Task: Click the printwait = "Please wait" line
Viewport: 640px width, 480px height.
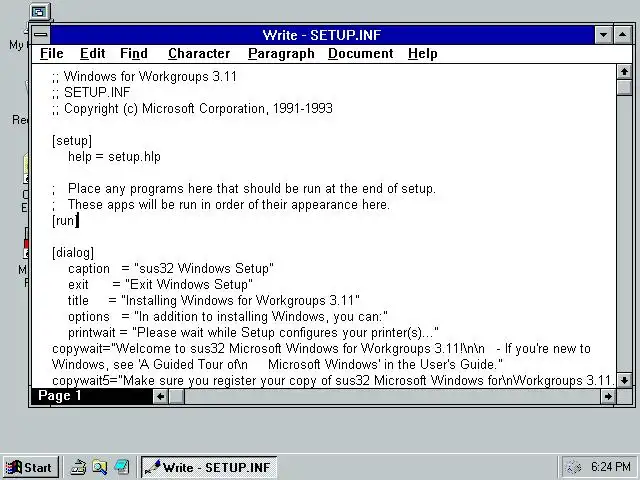Action: pos(253,333)
